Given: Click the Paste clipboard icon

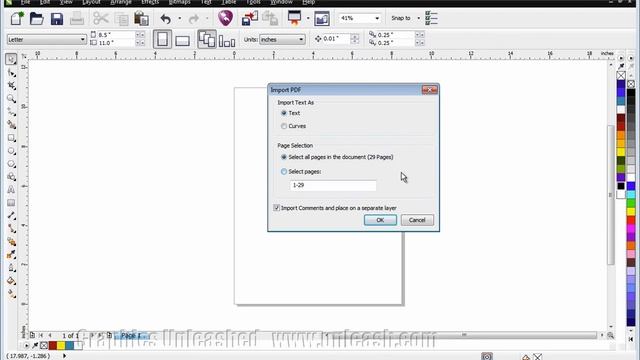Looking at the screenshot, I should coord(141,19).
